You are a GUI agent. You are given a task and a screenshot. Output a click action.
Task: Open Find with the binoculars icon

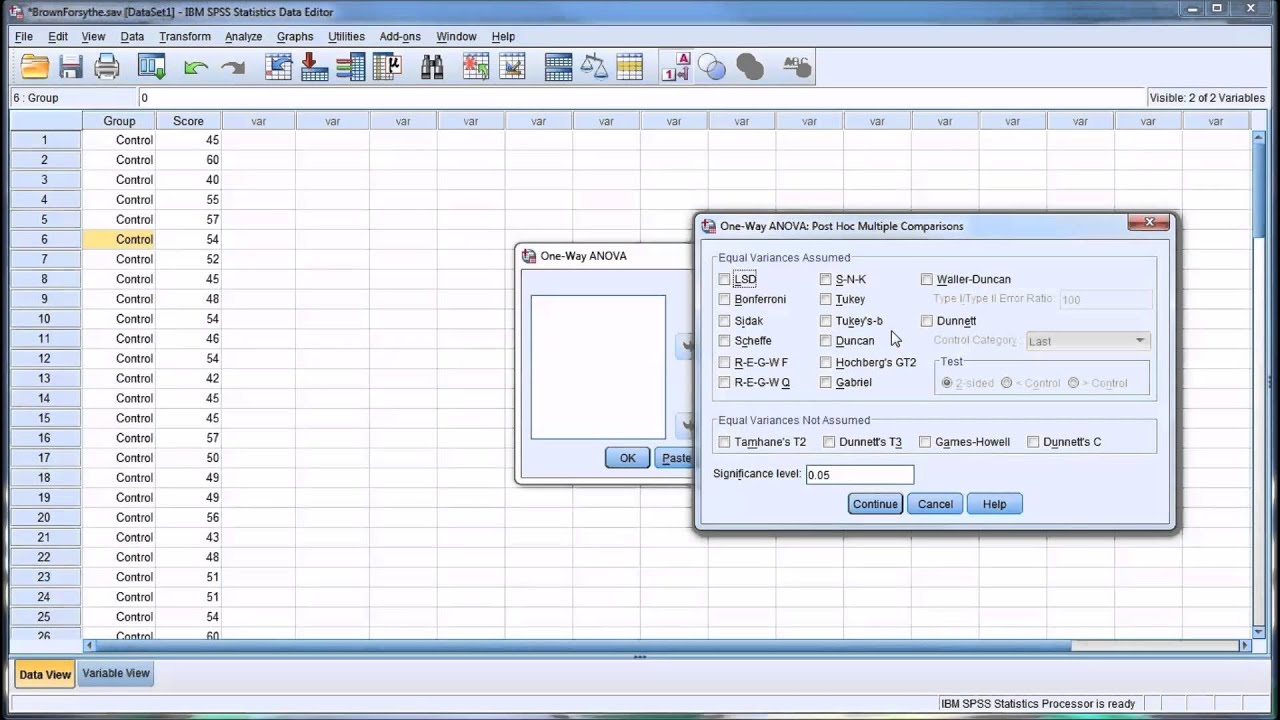point(432,67)
